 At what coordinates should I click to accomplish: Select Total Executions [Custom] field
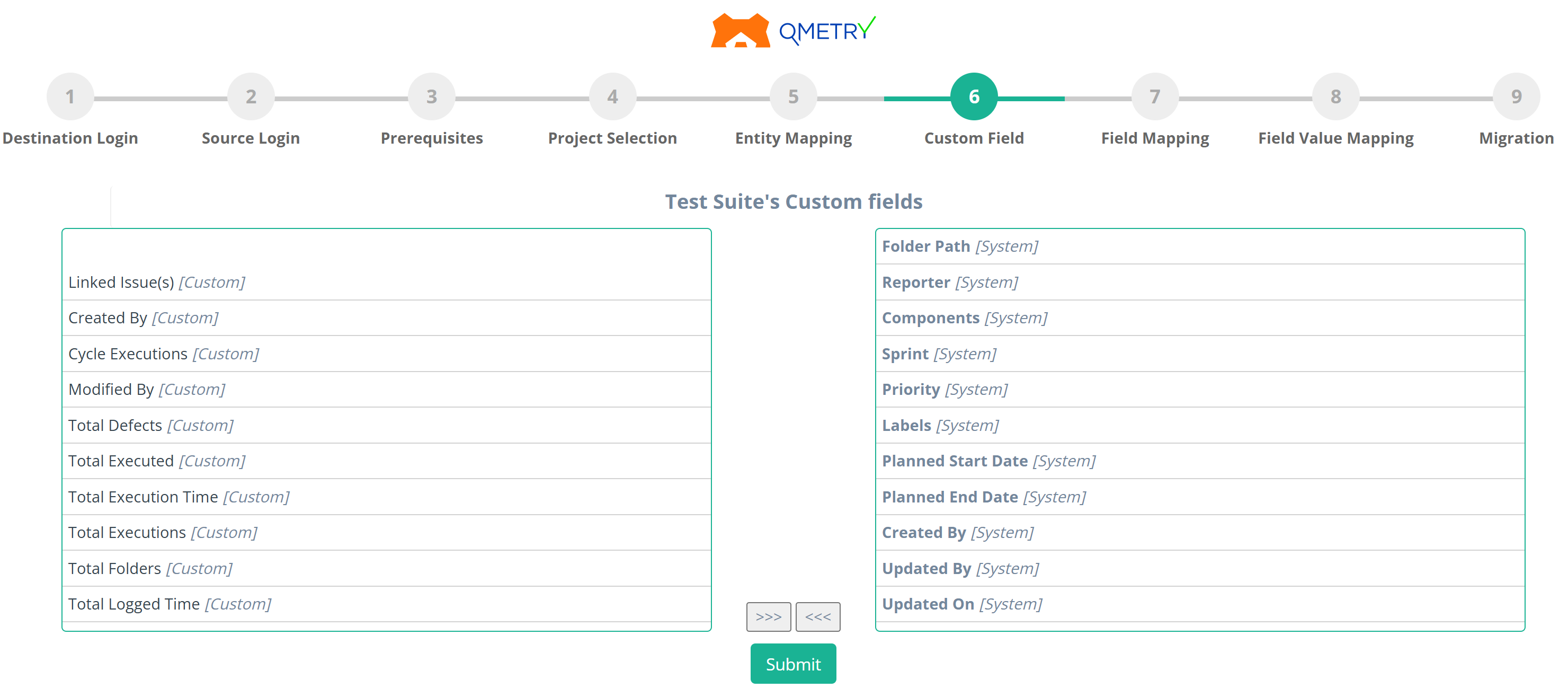pos(387,533)
